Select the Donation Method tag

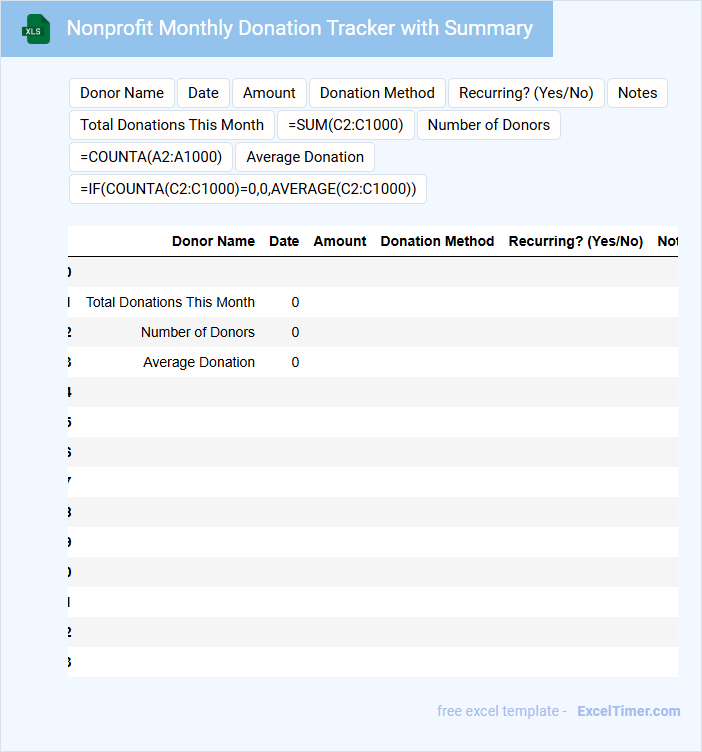[x=377, y=93]
